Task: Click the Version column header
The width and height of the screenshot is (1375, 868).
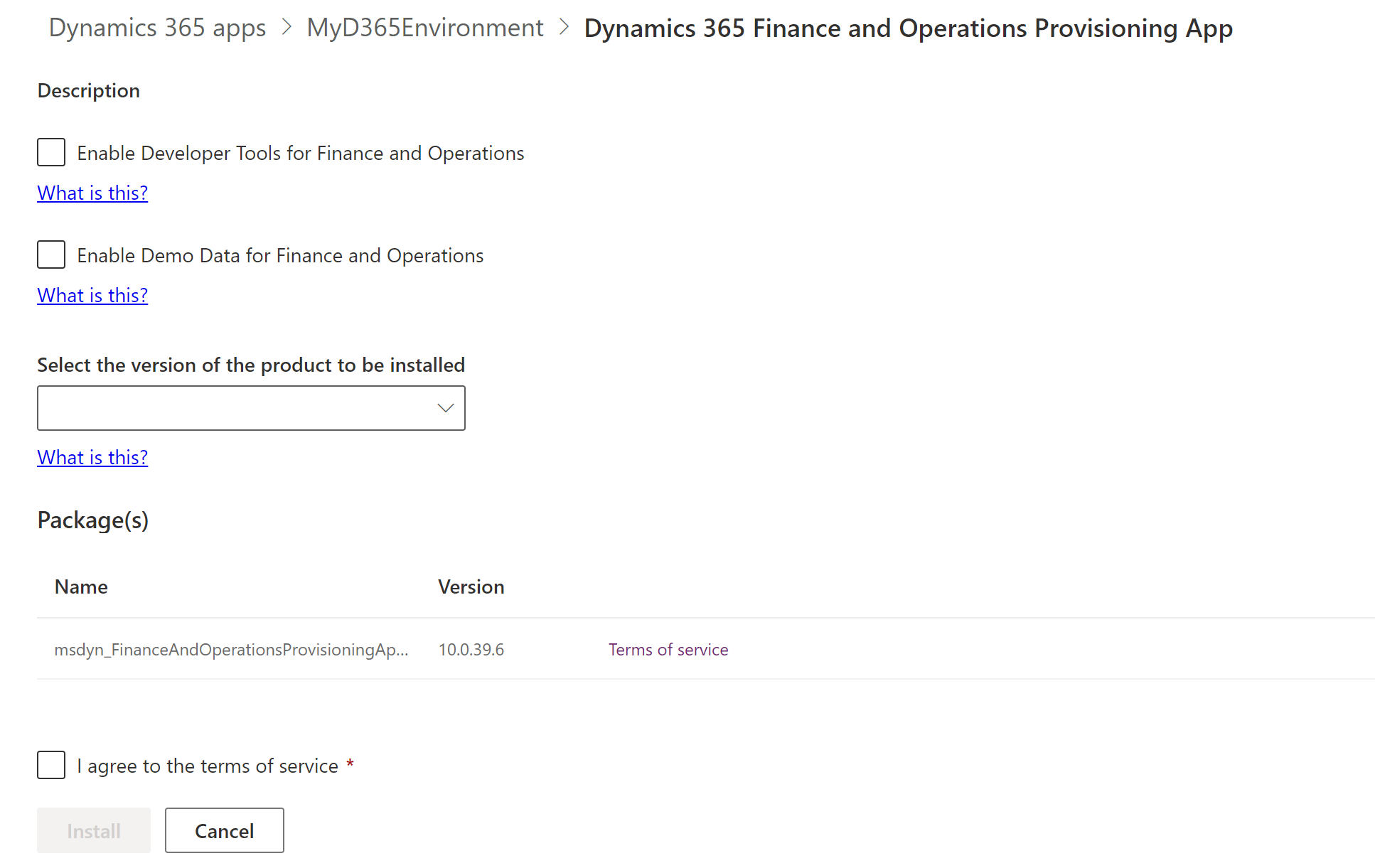Action: click(471, 586)
